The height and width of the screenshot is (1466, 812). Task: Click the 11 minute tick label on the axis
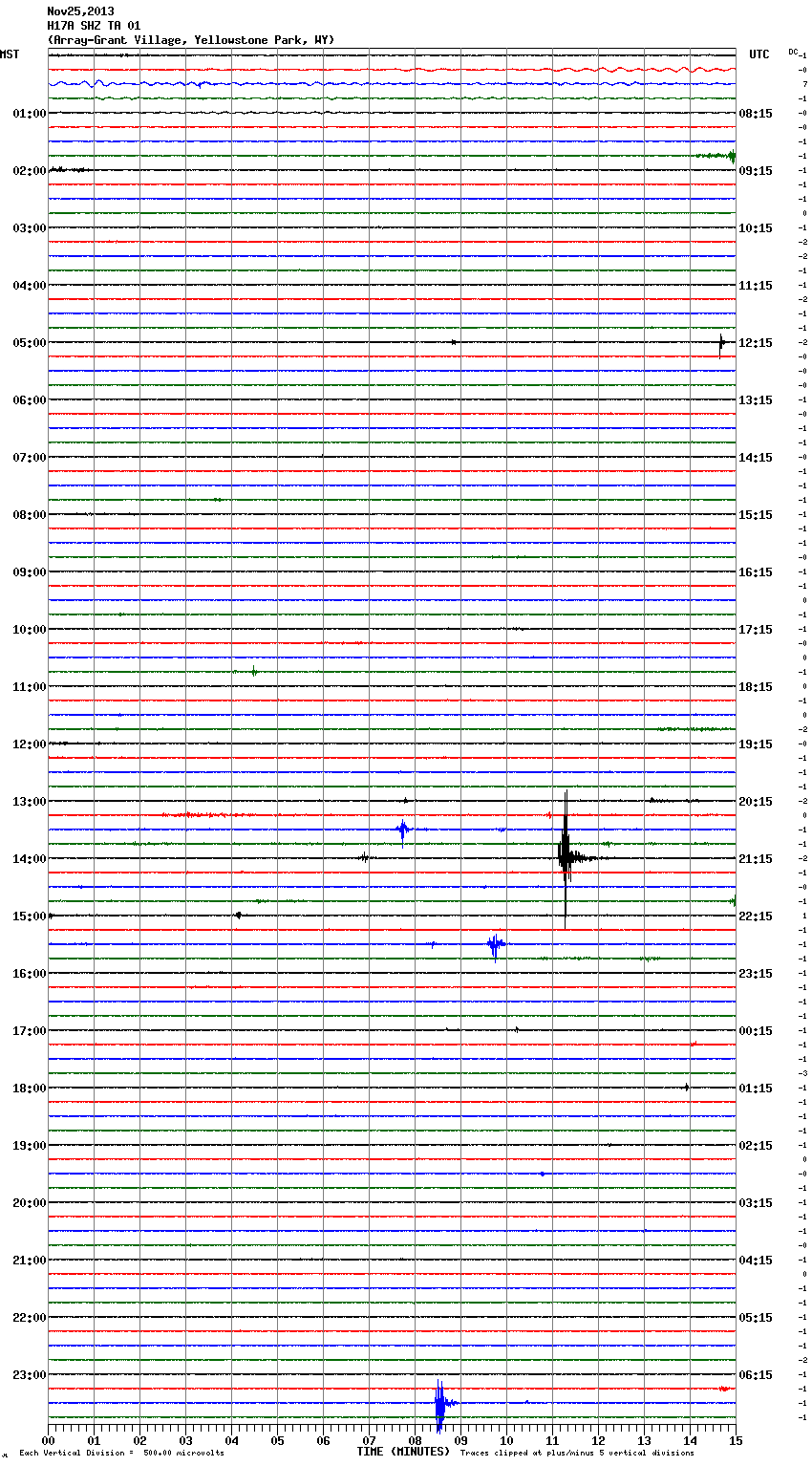coord(552,1440)
